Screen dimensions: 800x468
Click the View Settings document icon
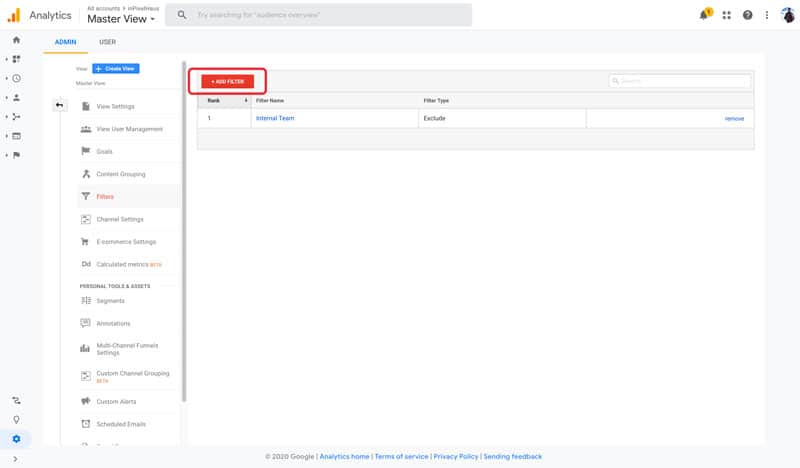click(x=86, y=106)
